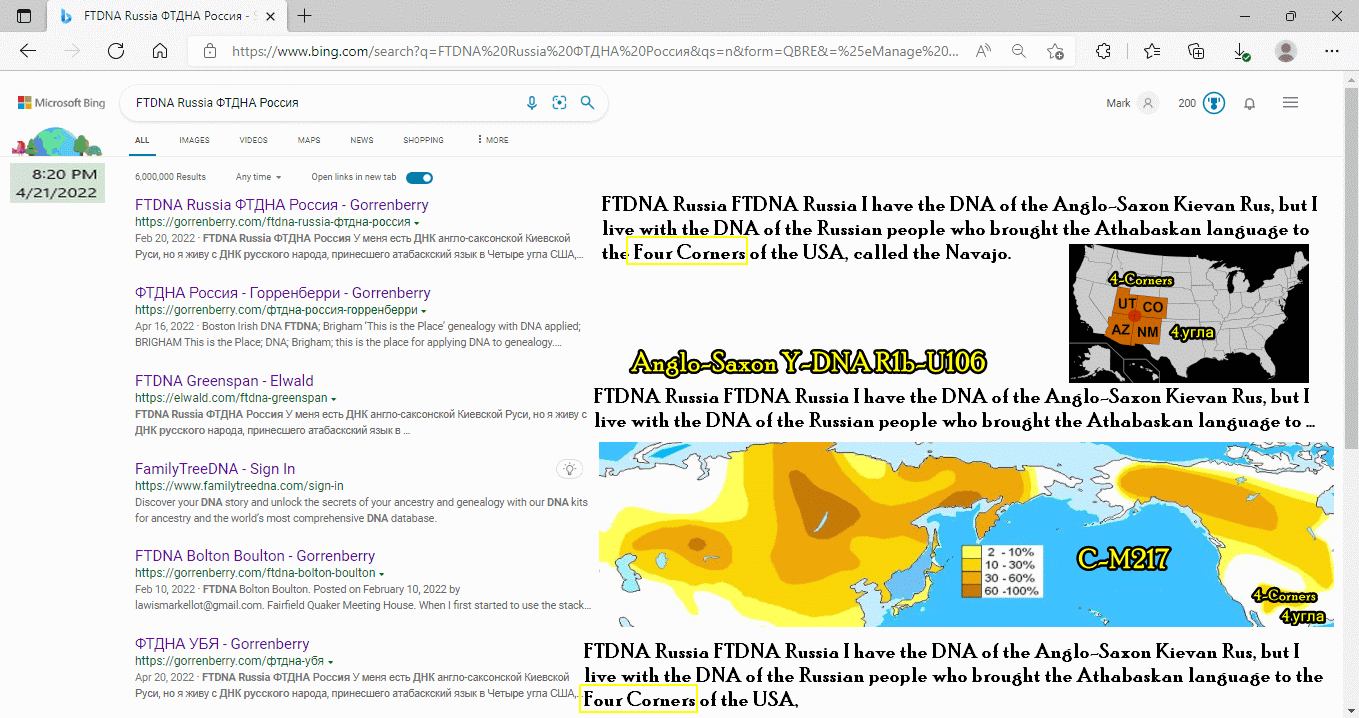Search using voice microphone icon
The image size is (1359, 718).
532,103
